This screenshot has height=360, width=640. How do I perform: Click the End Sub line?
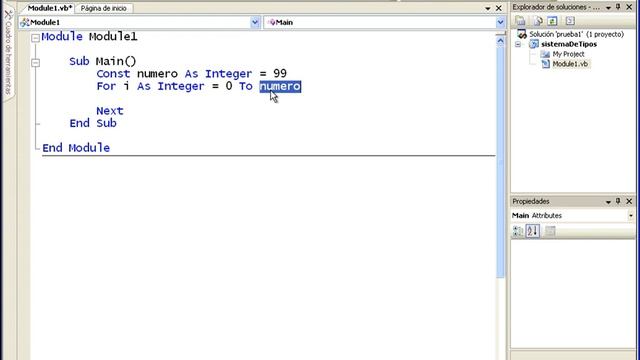[93, 123]
